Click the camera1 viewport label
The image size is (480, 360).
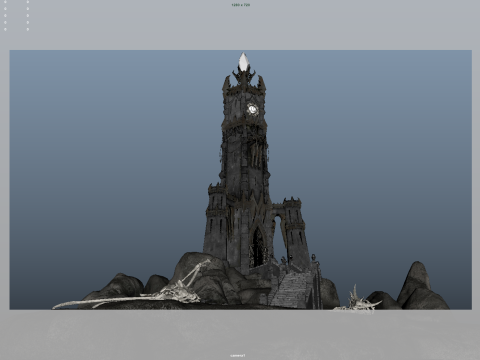(238, 355)
